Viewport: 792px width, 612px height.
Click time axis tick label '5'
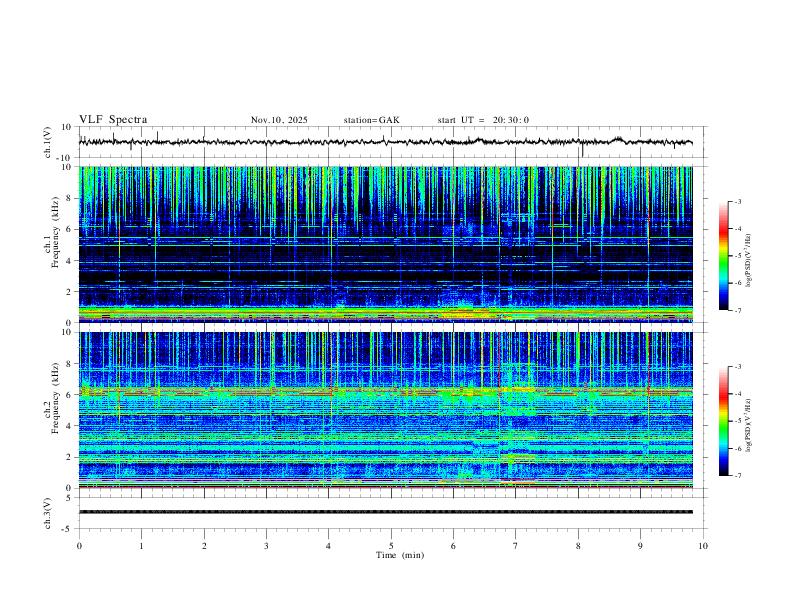pyautogui.click(x=391, y=546)
